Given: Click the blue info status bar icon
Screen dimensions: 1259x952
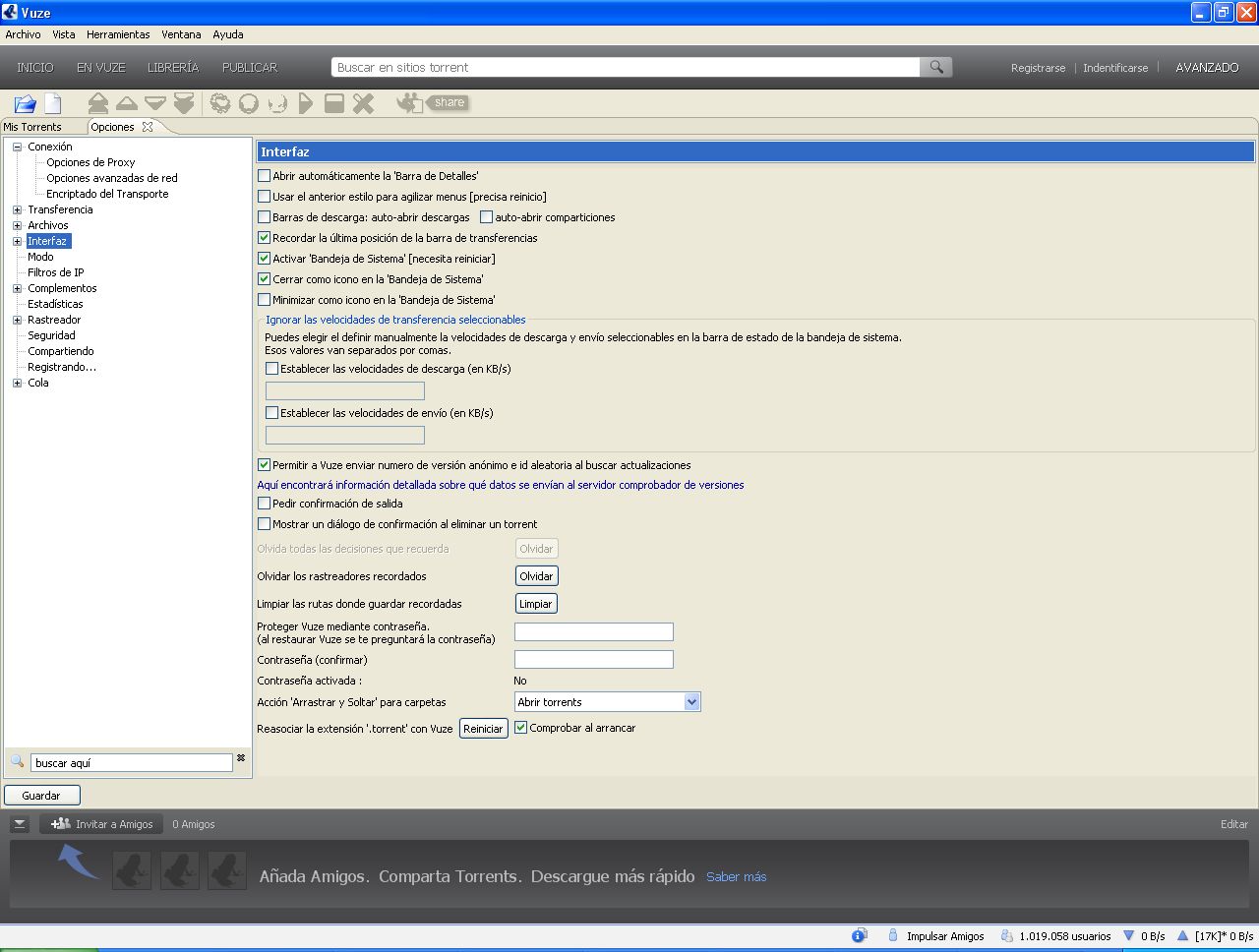Looking at the screenshot, I should click(860, 935).
